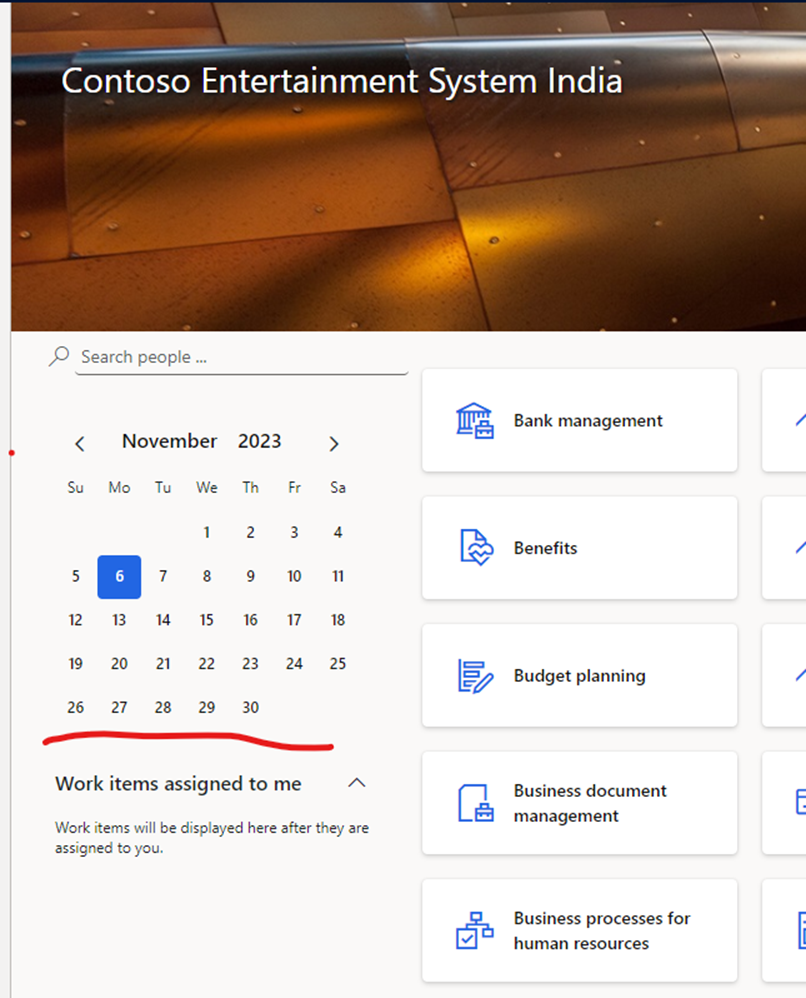Select the month November in calendar header
Image resolution: width=806 pixels, height=998 pixels.
(169, 441)
